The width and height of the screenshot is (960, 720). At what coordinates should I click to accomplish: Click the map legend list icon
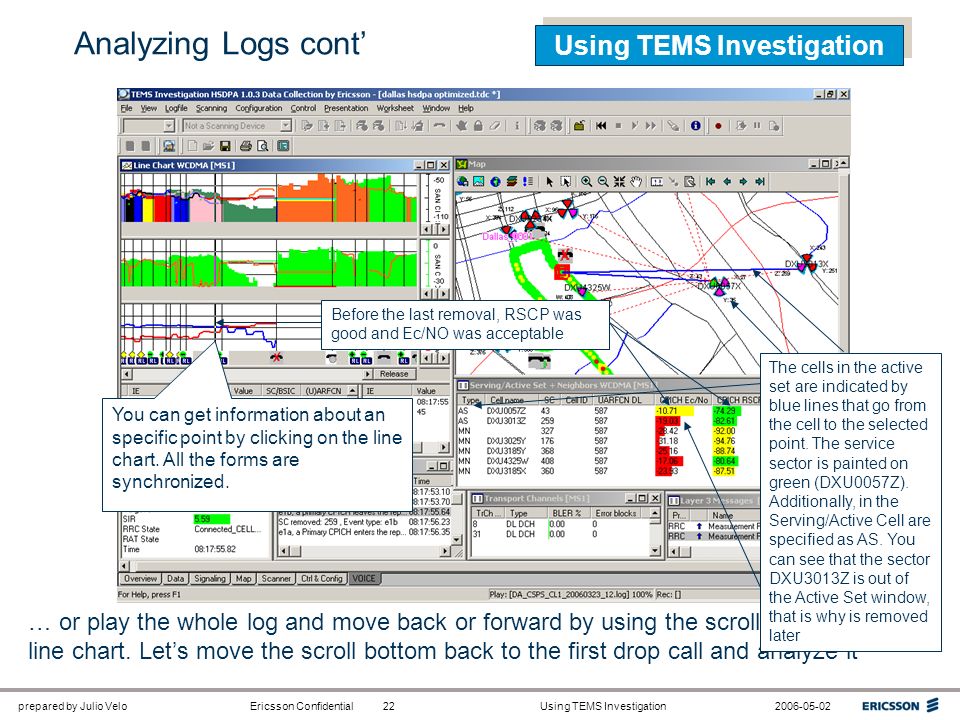pos(528,182)
